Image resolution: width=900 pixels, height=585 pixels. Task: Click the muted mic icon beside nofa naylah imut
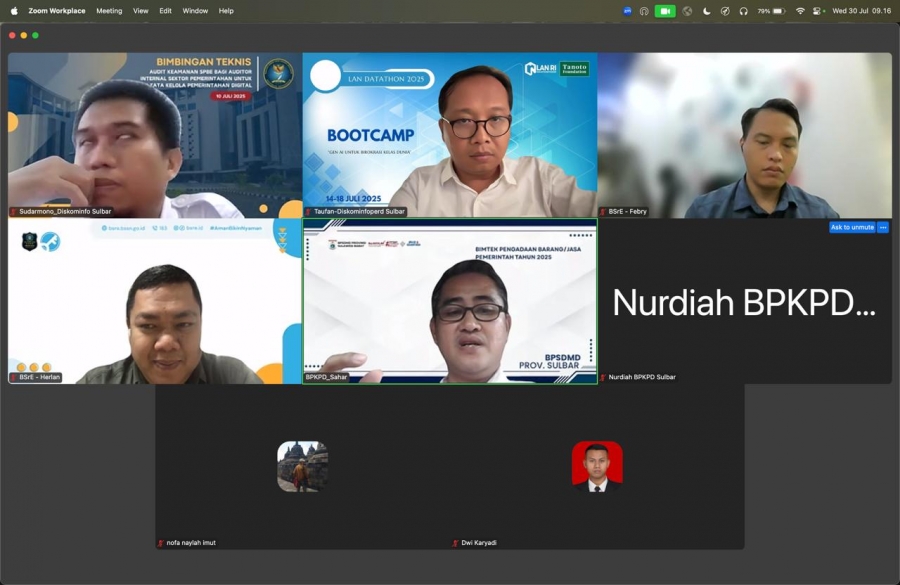tap(161, 543)
